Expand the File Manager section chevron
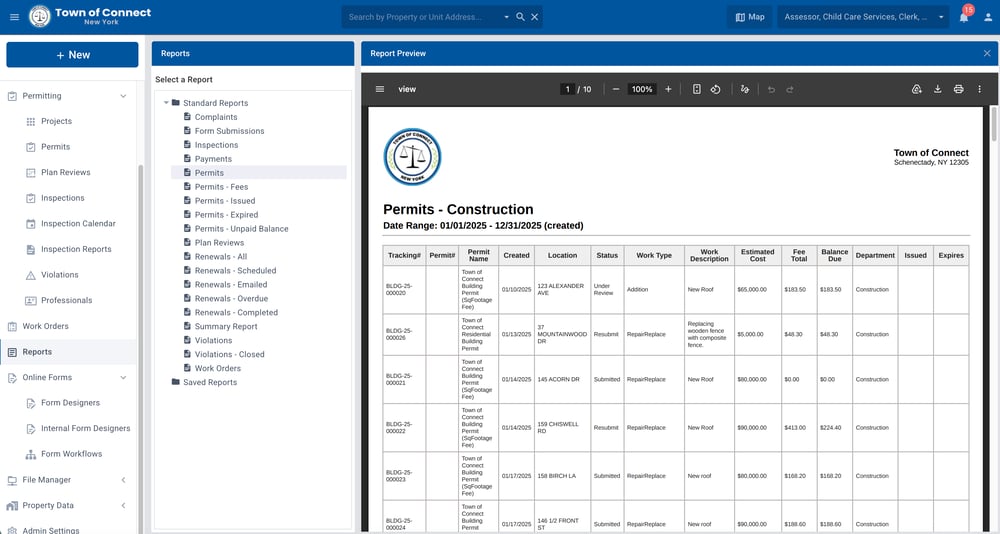Viewport: 1000px width, 534px height. click(123, 480)
